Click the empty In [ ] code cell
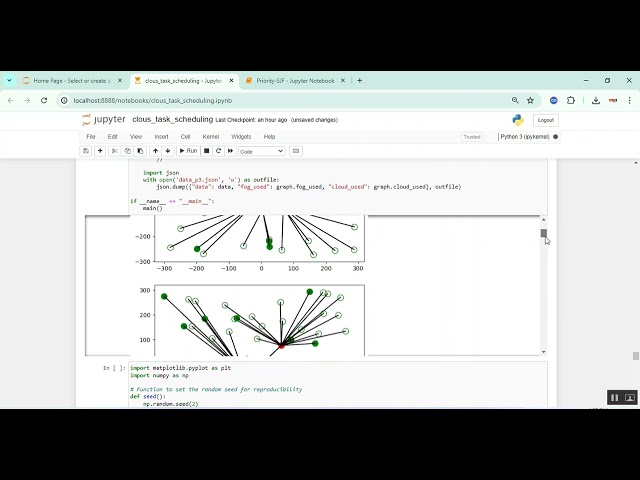 pos(338,384)
